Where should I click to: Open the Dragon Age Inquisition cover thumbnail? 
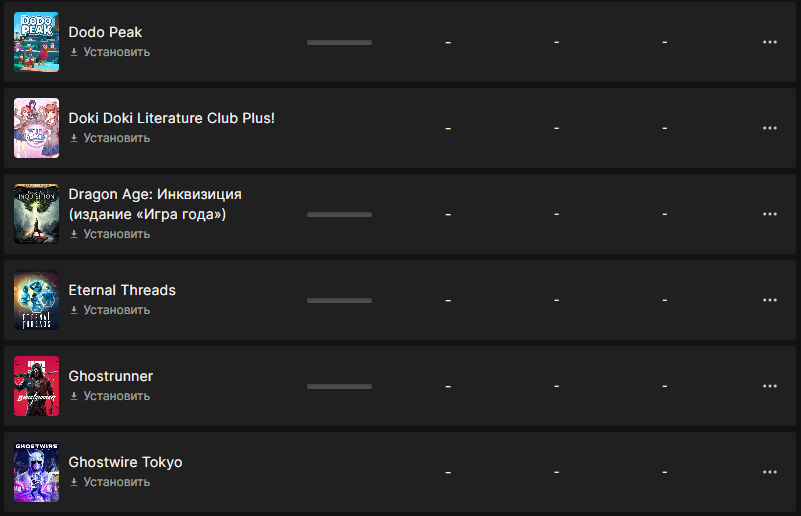click(36, 214)
